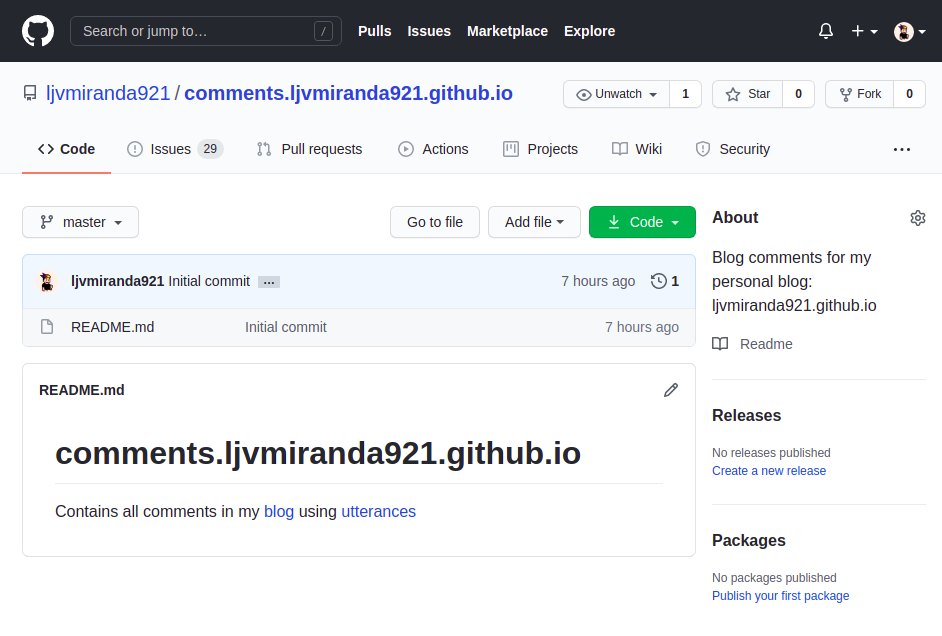Open the Pull requests tab
This screenshot has height=636, width=942.
309,149
